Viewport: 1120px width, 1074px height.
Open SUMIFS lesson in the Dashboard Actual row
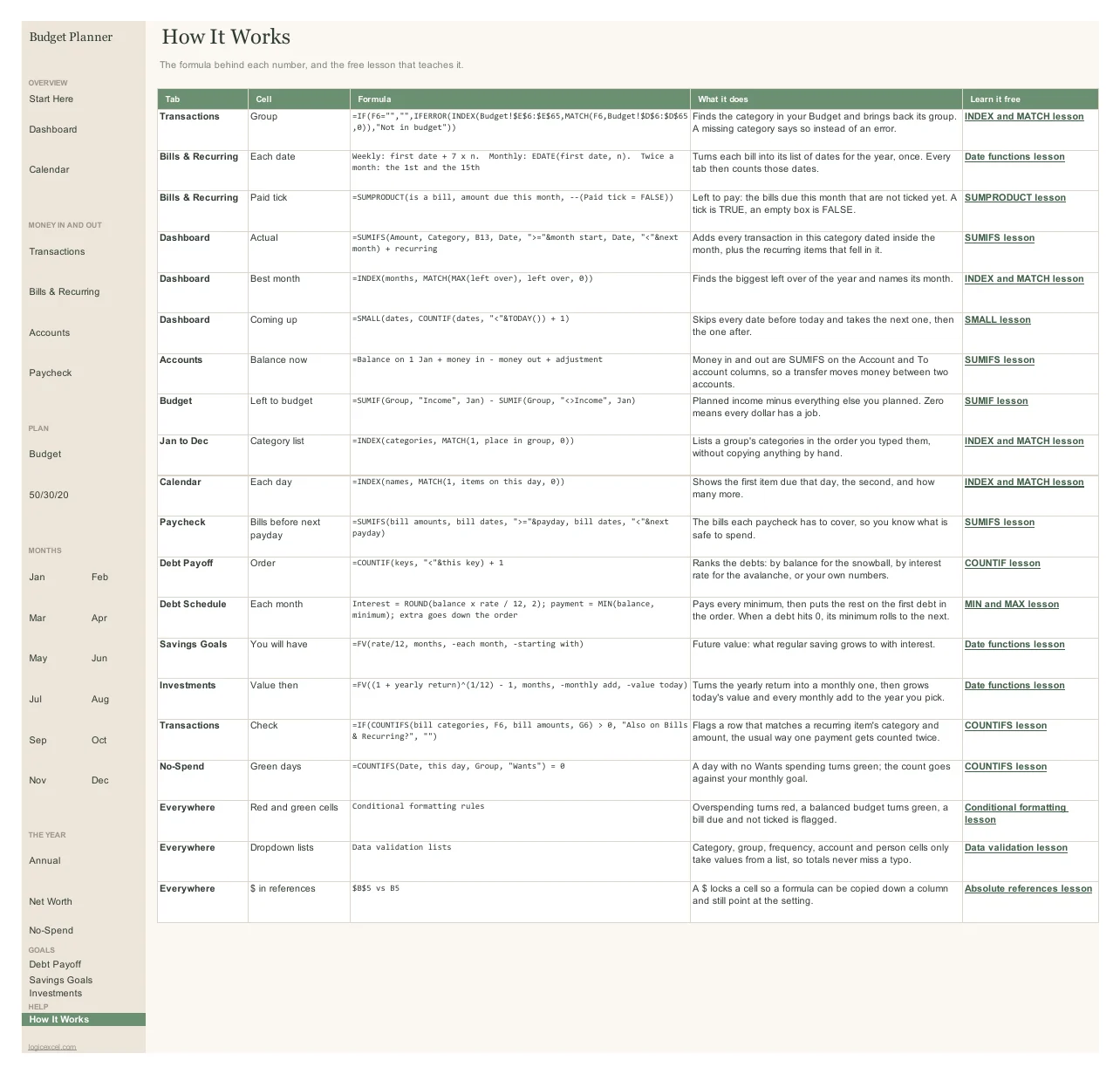point(1000,238)
